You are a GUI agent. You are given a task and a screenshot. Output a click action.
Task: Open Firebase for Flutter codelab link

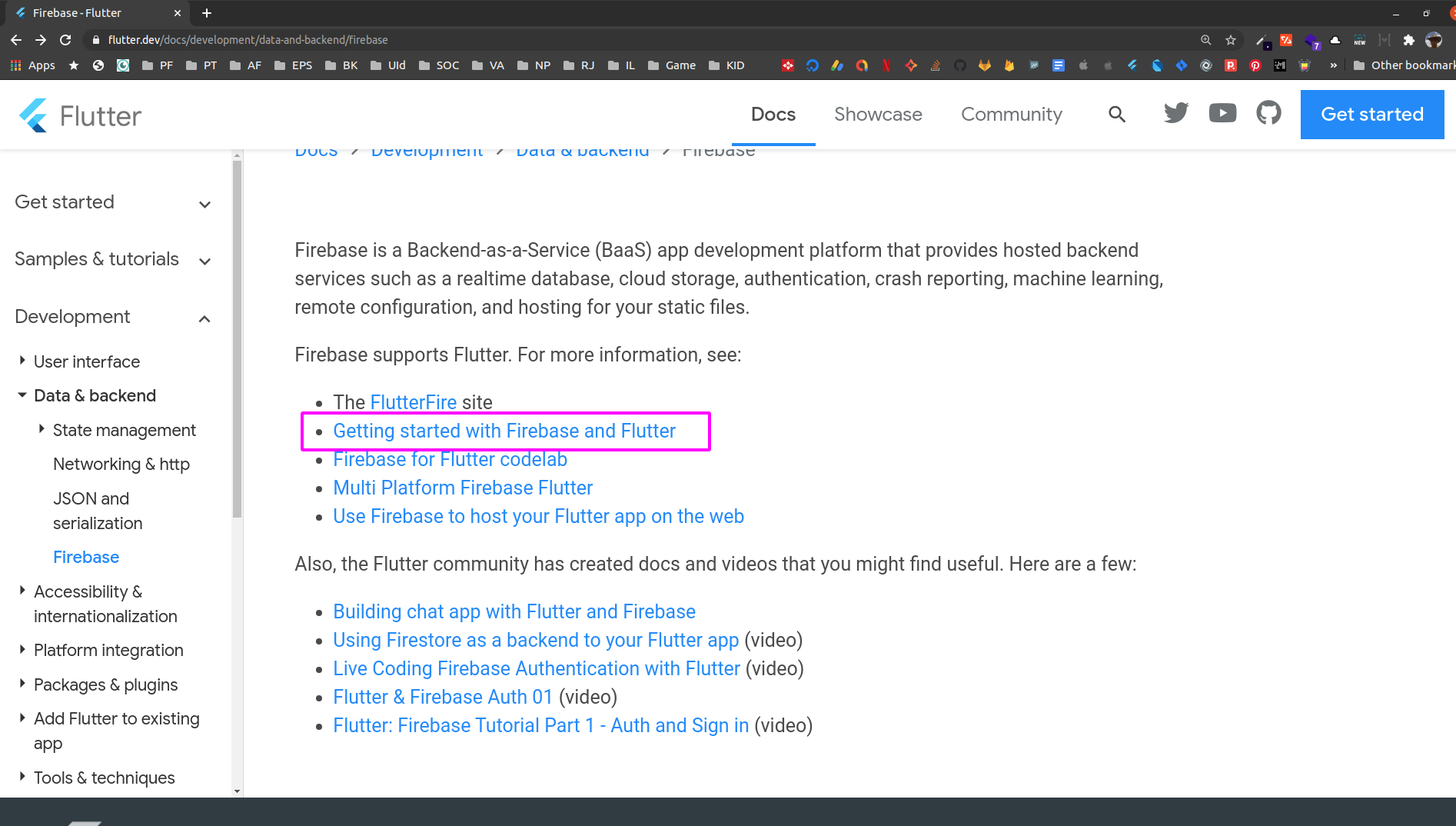[x=450, y=459]
